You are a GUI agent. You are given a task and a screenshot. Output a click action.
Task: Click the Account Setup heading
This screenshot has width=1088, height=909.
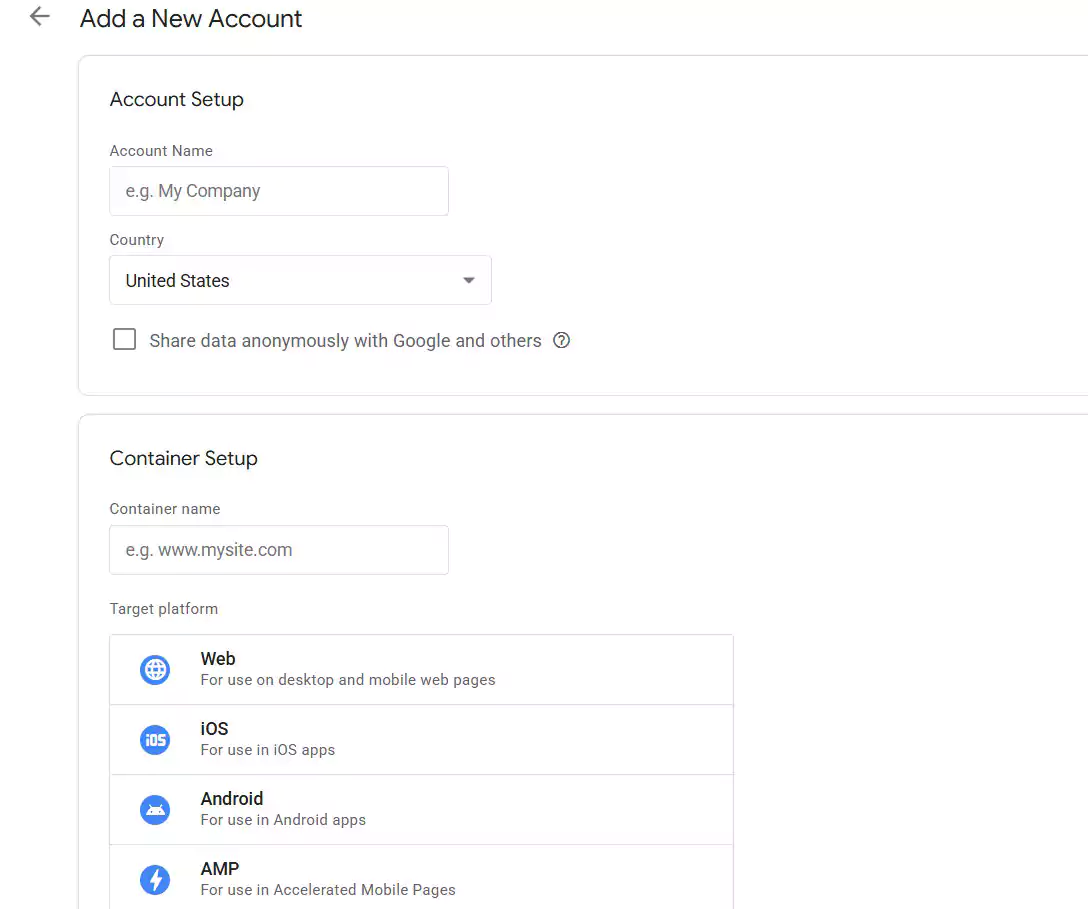click(x=177, y=99)
